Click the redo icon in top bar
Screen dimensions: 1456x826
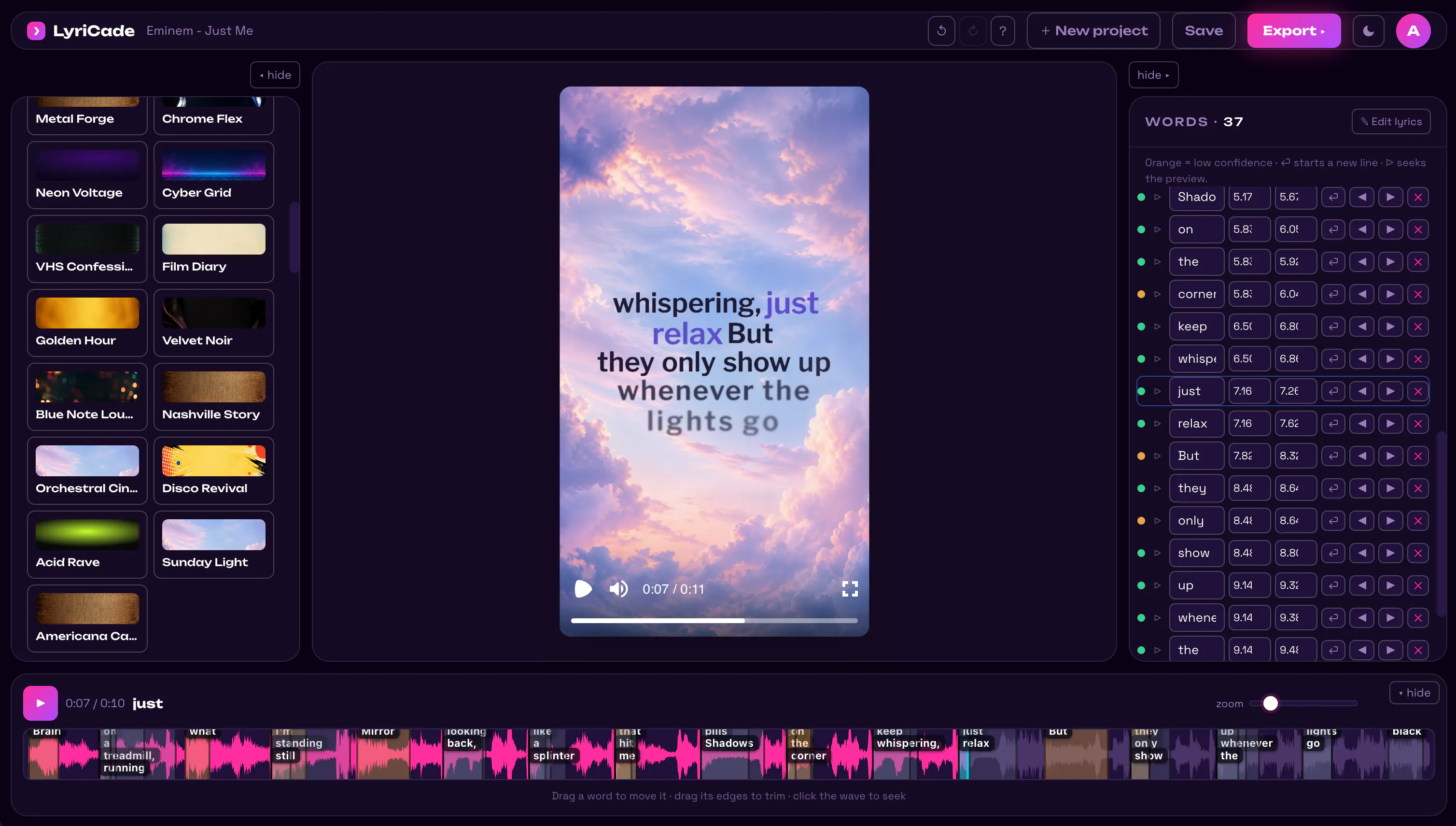pos(972,30)
